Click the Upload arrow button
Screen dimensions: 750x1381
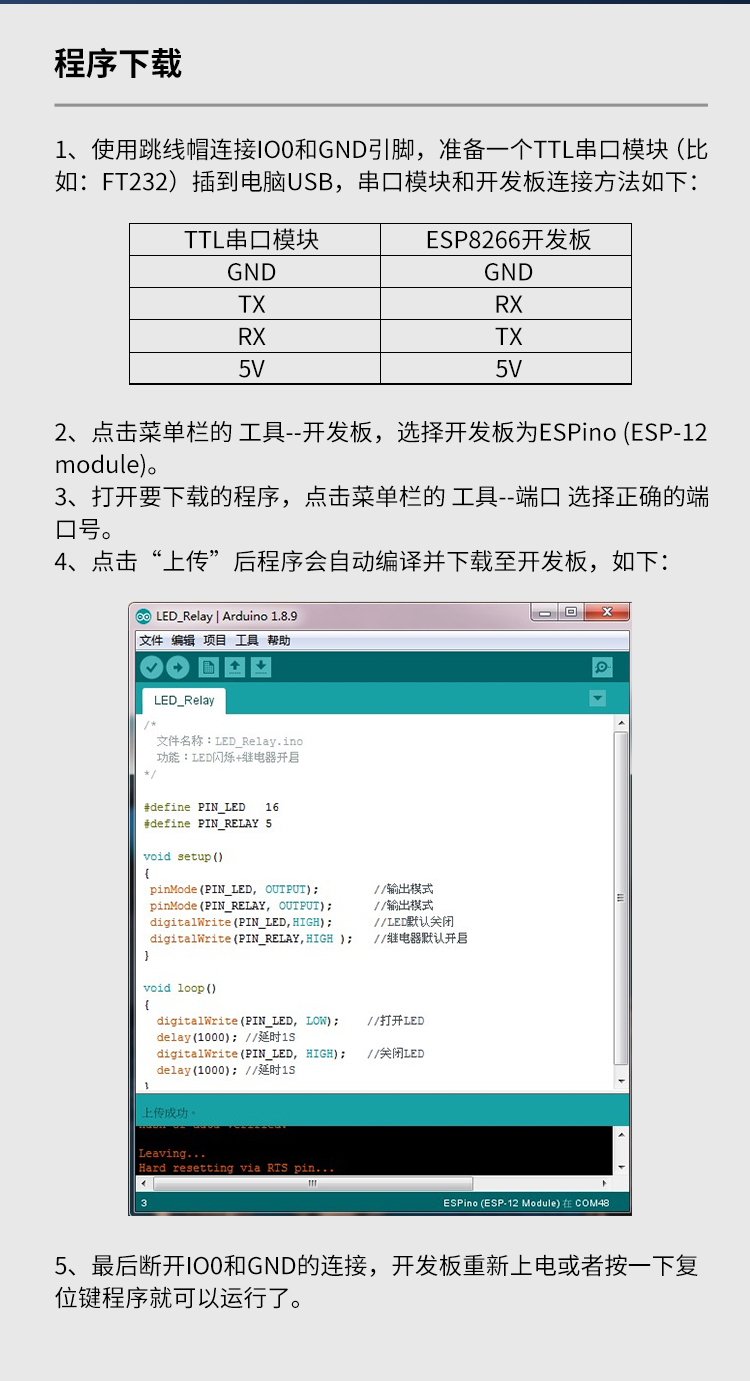coord(178,668)
